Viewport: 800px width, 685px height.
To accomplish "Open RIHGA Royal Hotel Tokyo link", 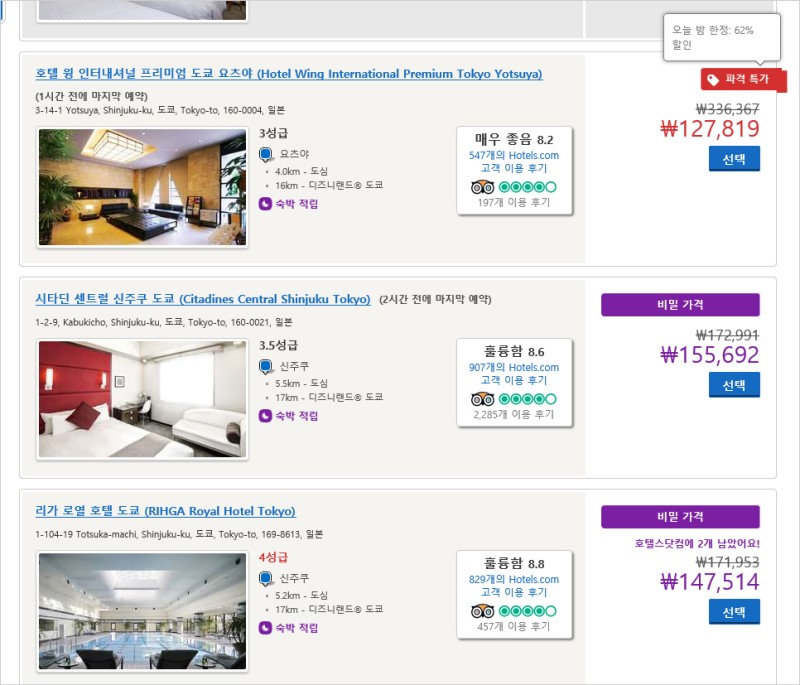I will click(165, 511).
